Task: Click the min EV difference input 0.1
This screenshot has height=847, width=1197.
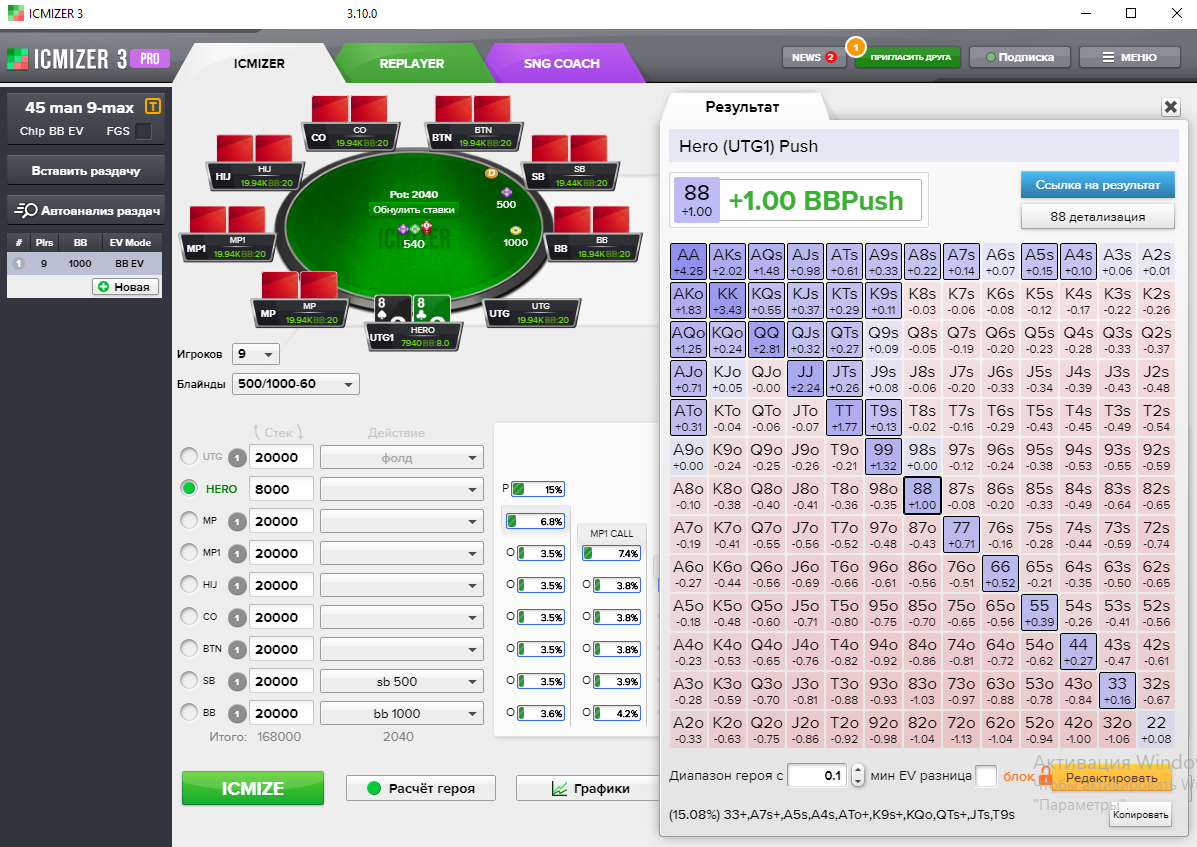Action: coord(816,775)
